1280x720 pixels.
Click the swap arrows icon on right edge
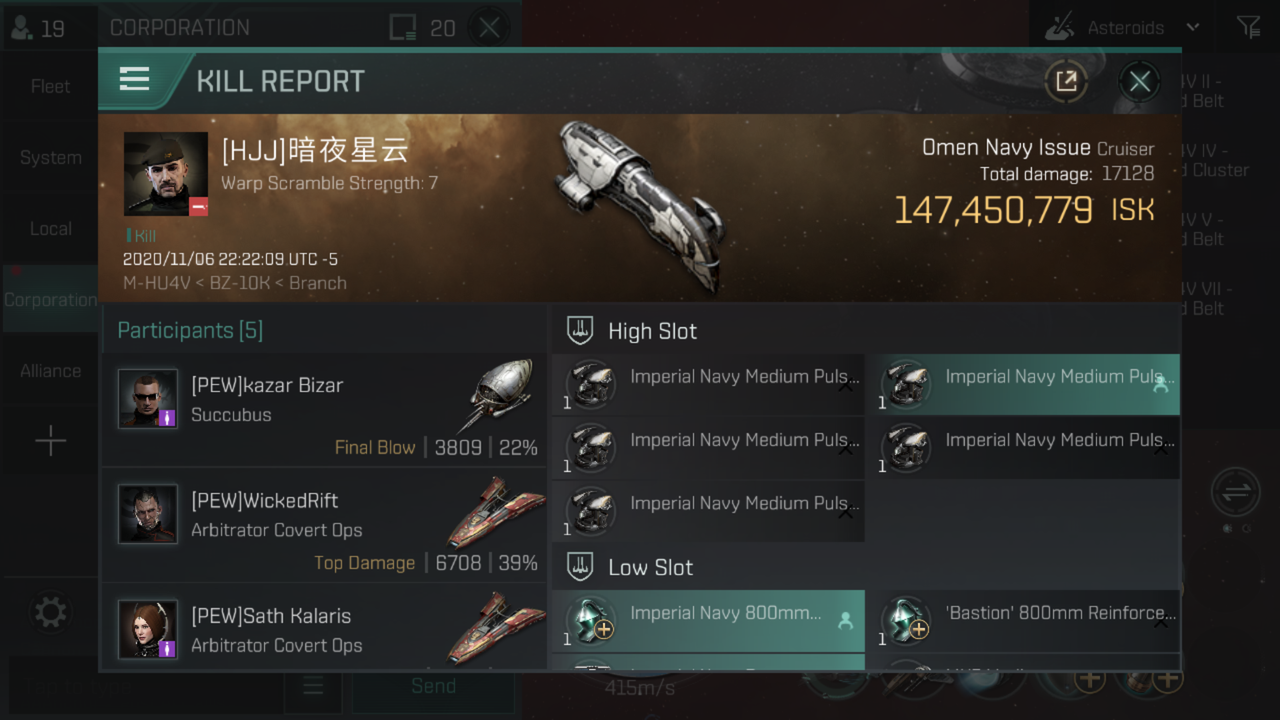coord(1235,493)
